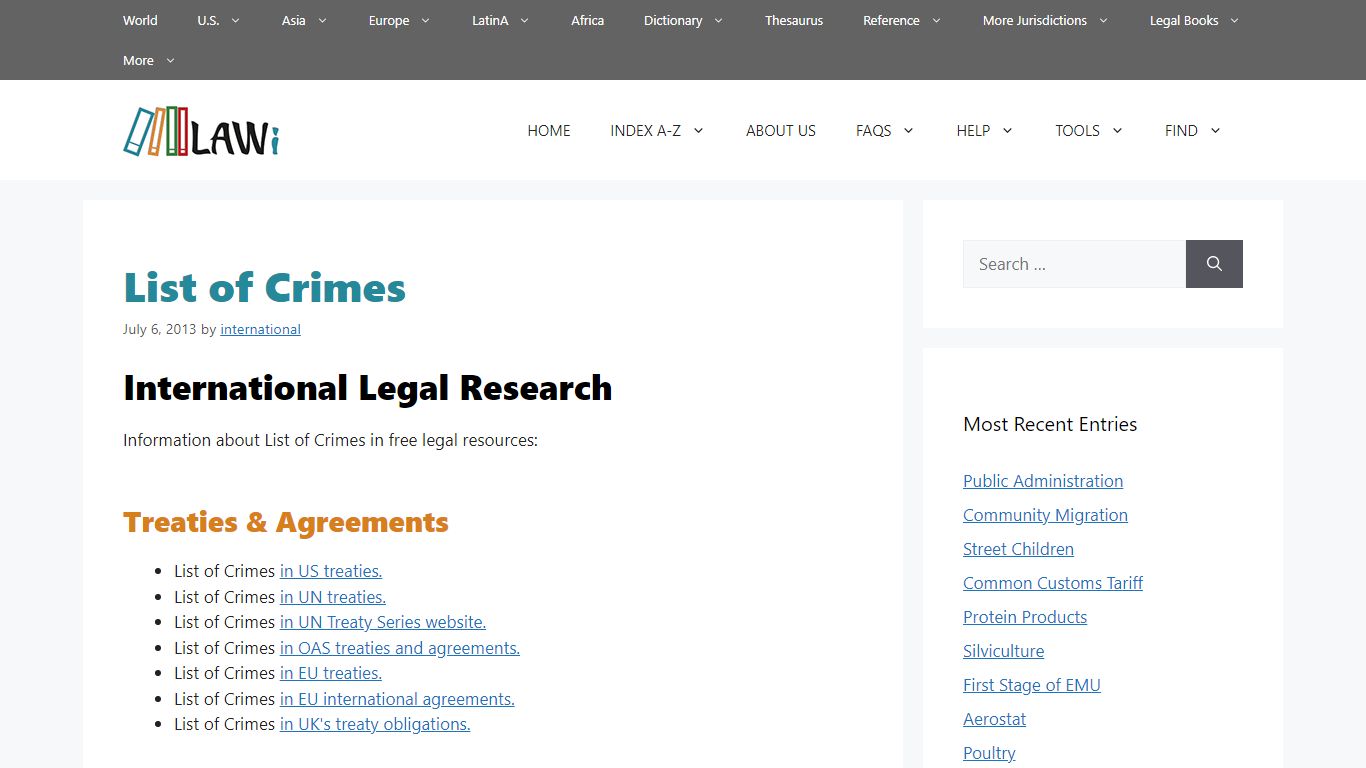Expand the Asia dropdown chevron
Screen dimensions: 1366x768
pyautogui.click(x=322, y=20)
